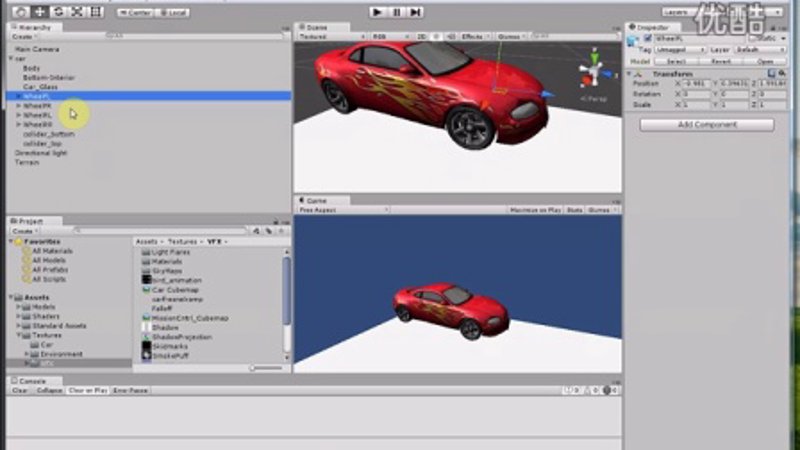This screenshot has width=800, height=450.
Task: Click the Pause button
Action: (x=396, y=12)
